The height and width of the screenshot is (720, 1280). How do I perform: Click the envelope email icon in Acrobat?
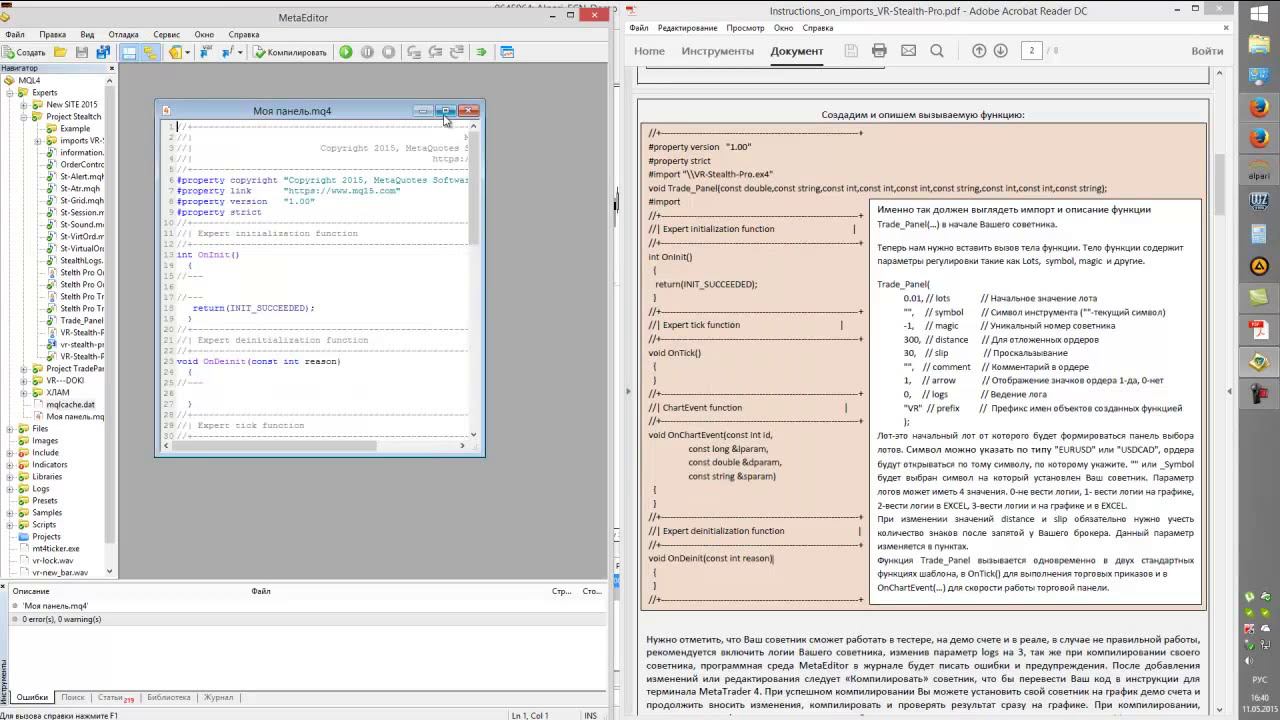908,51
